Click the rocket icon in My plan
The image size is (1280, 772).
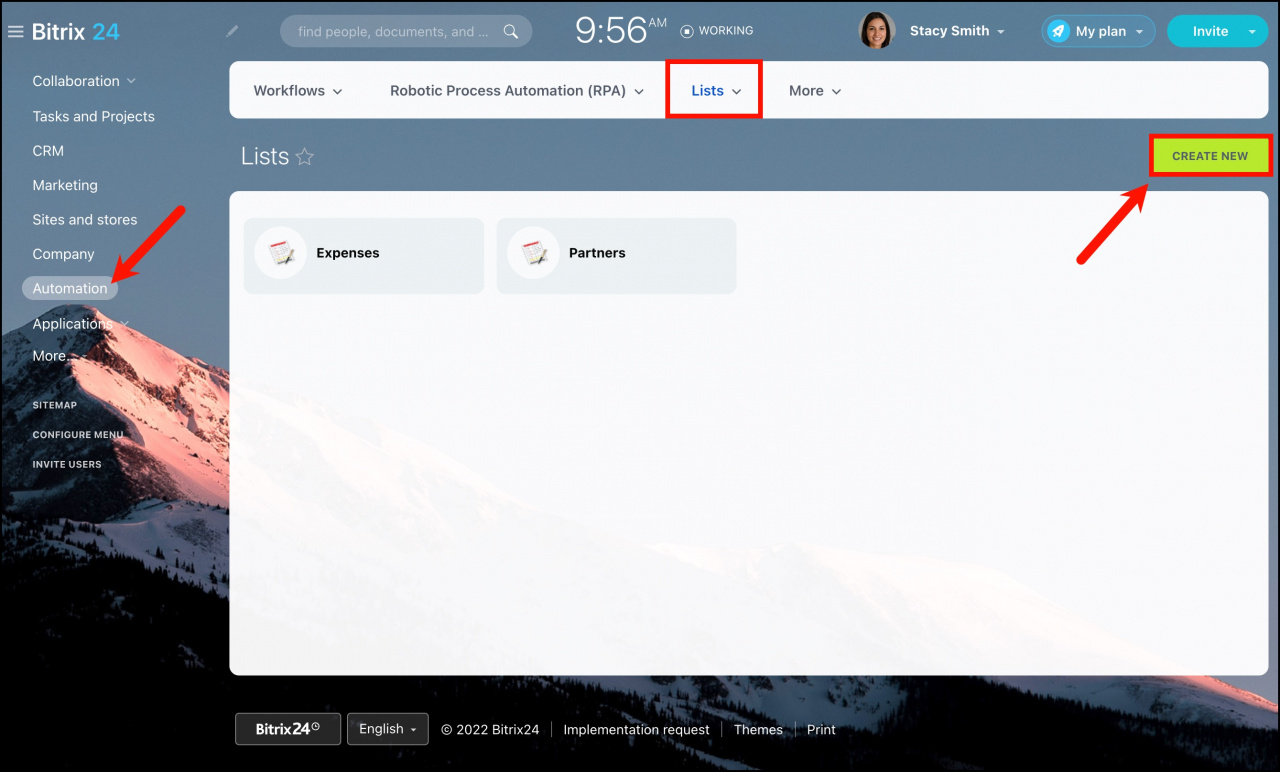pos(1058,31)
